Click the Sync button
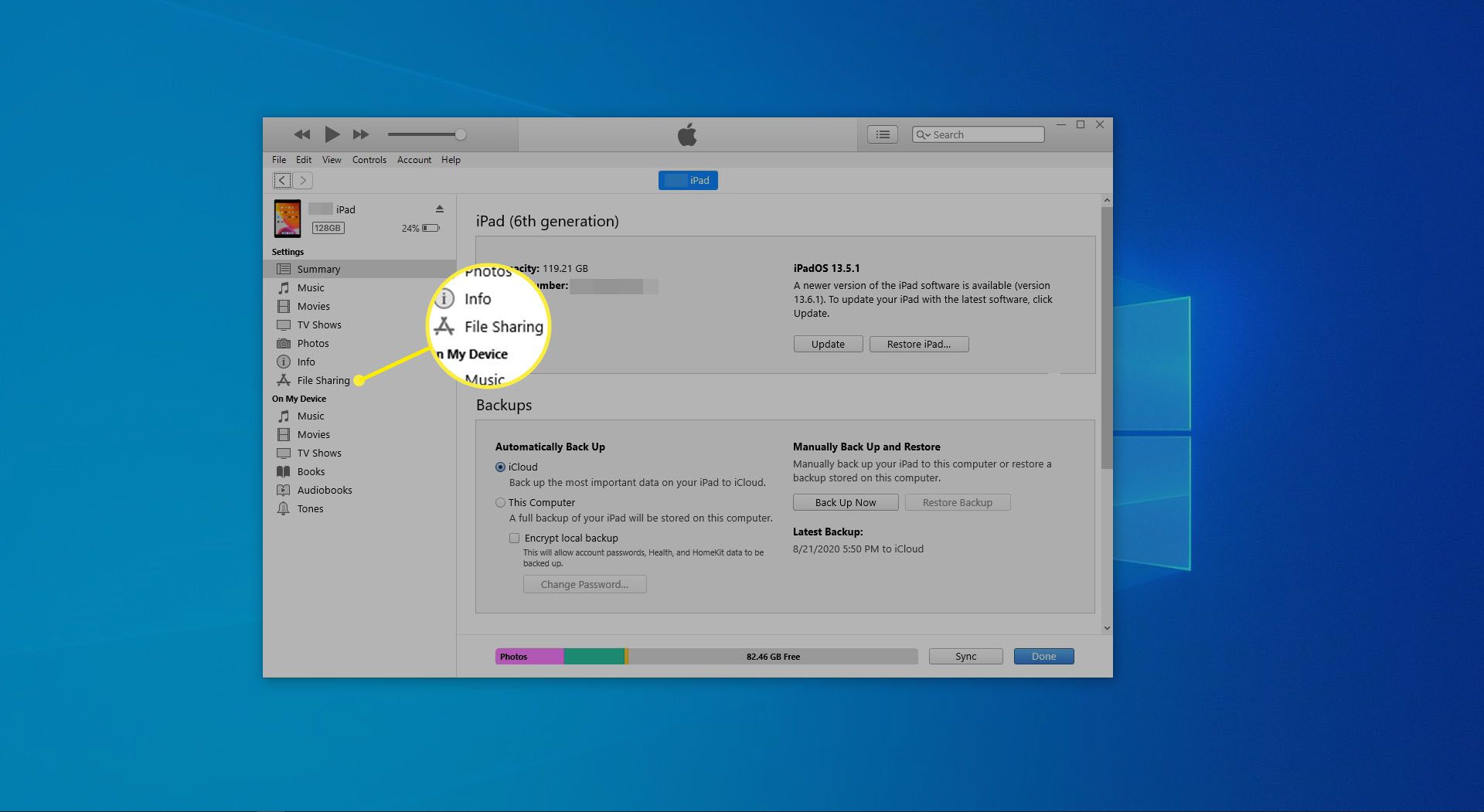The width and height of the screenshot is (1484, 812). coord(966,656)
